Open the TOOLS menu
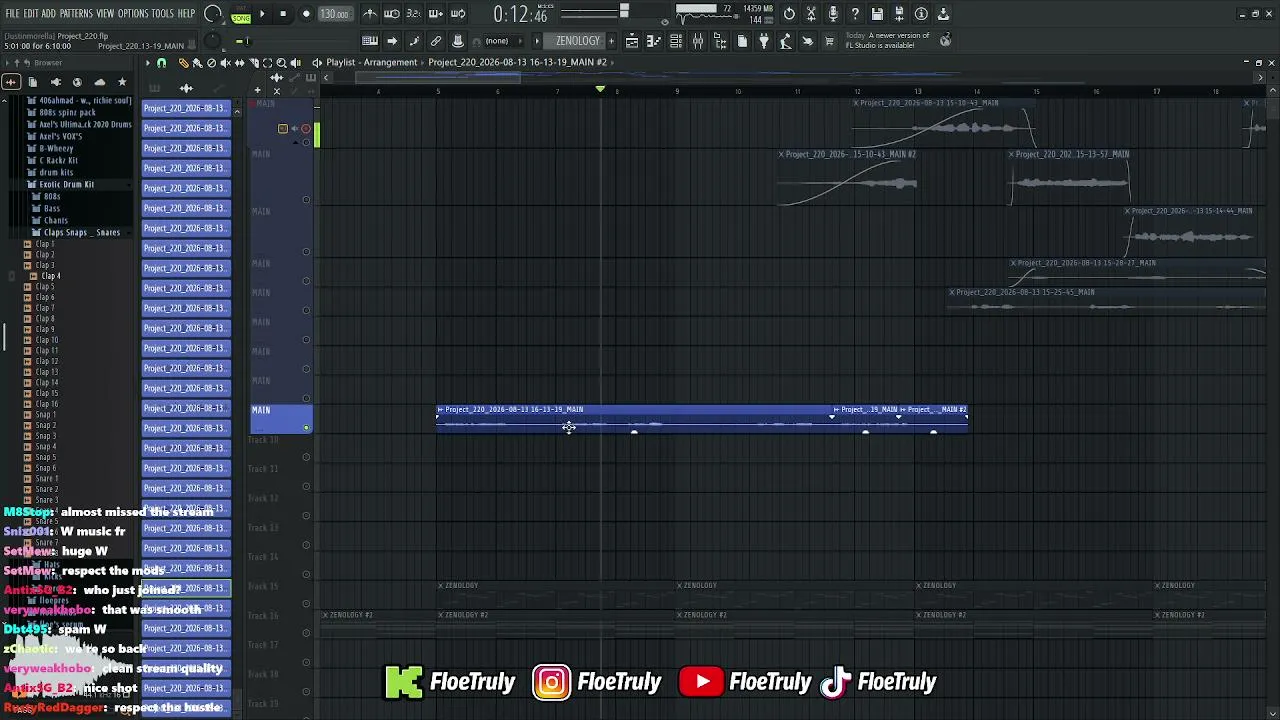The height and width of the screenshot is (720, 1280). 163,14
